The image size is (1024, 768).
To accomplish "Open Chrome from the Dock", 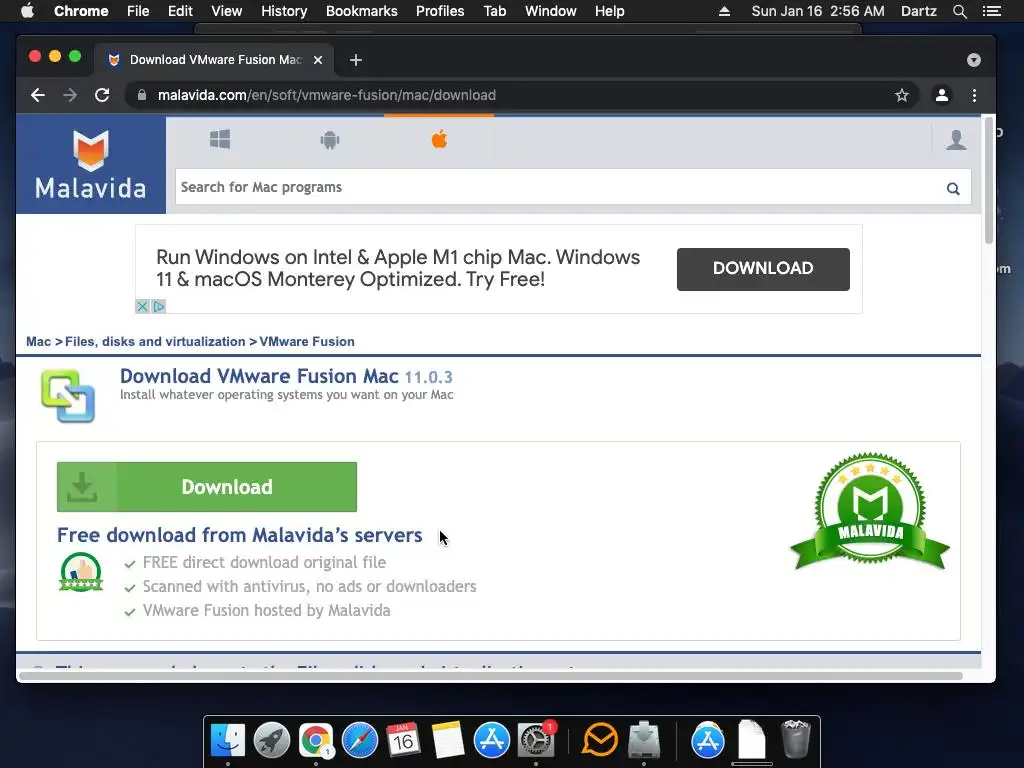I will pyautogui.click(x=315, y=740).
